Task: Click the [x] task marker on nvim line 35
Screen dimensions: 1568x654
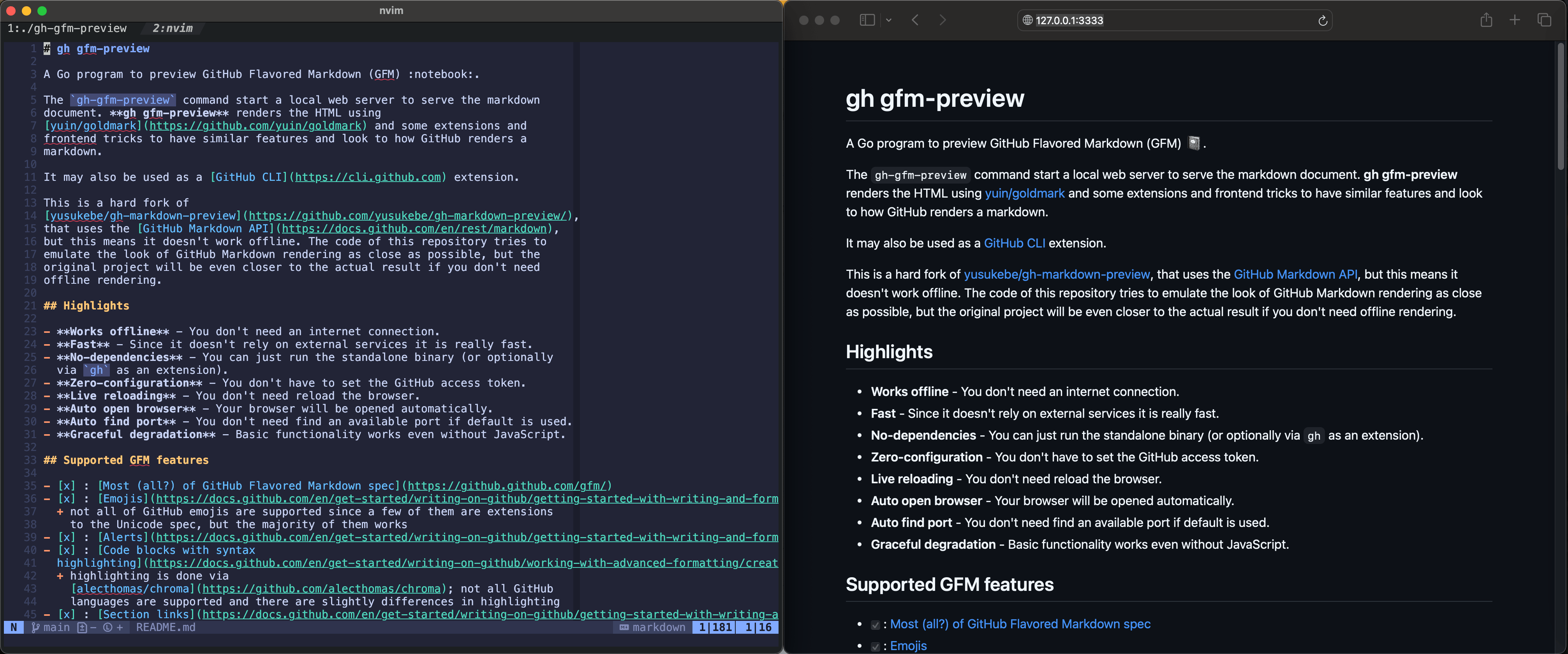Action: coord(66,486)
